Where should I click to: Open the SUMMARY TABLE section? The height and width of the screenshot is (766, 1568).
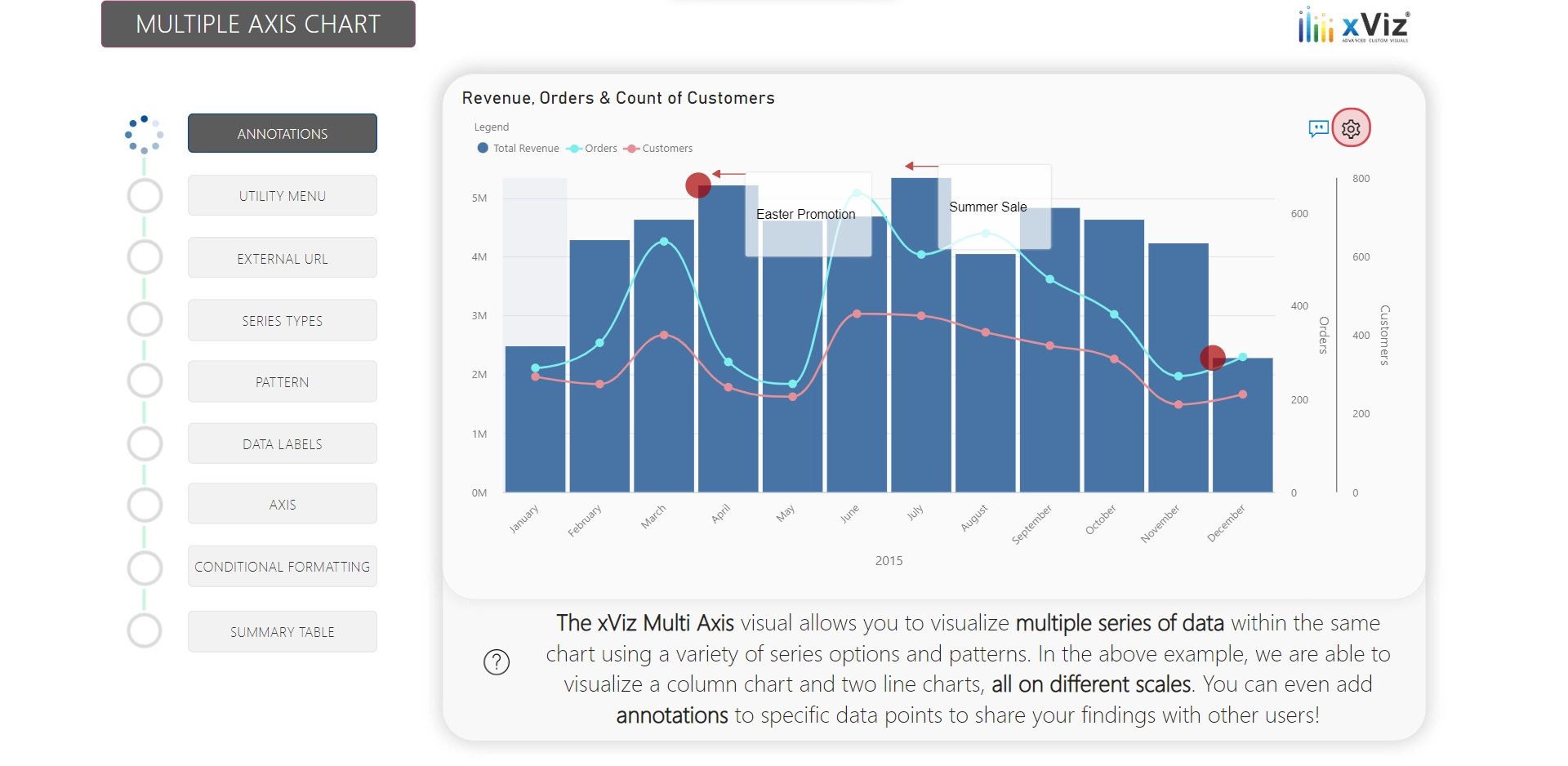point(282,630)
